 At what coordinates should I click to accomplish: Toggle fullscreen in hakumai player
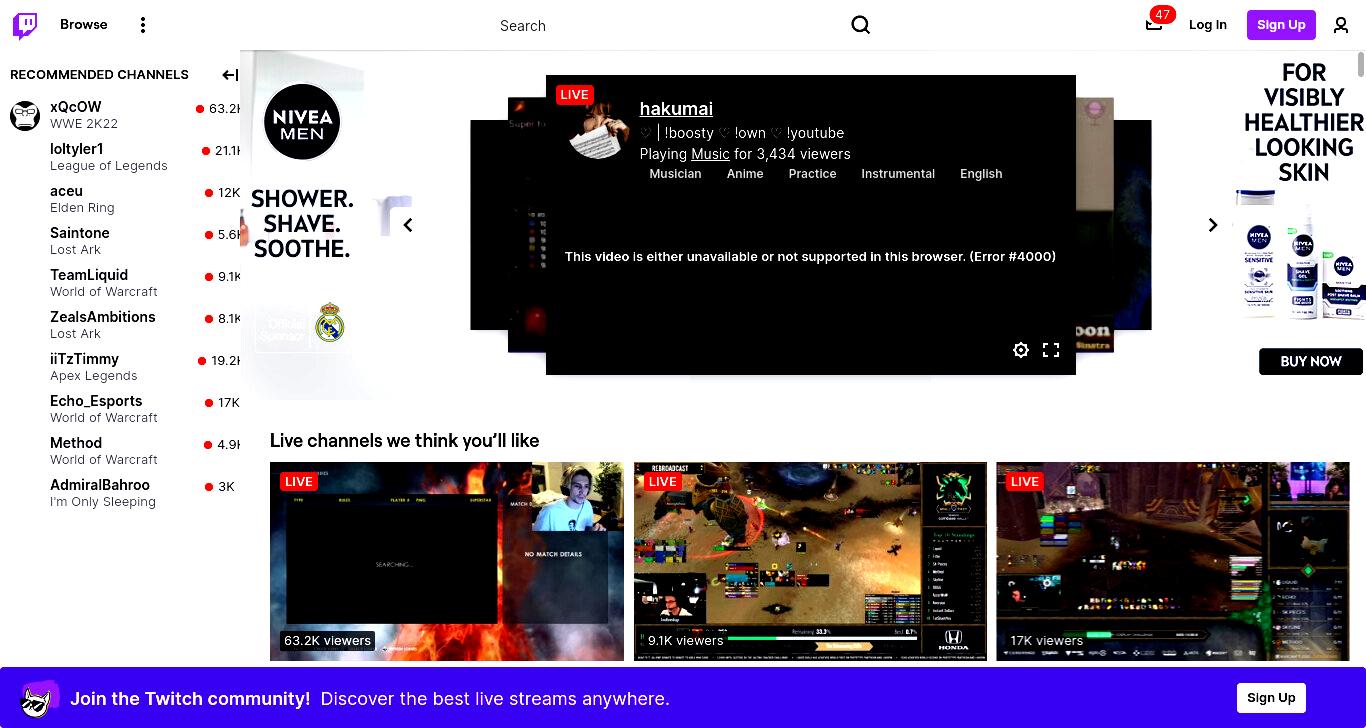click(x=1051, y=350)
